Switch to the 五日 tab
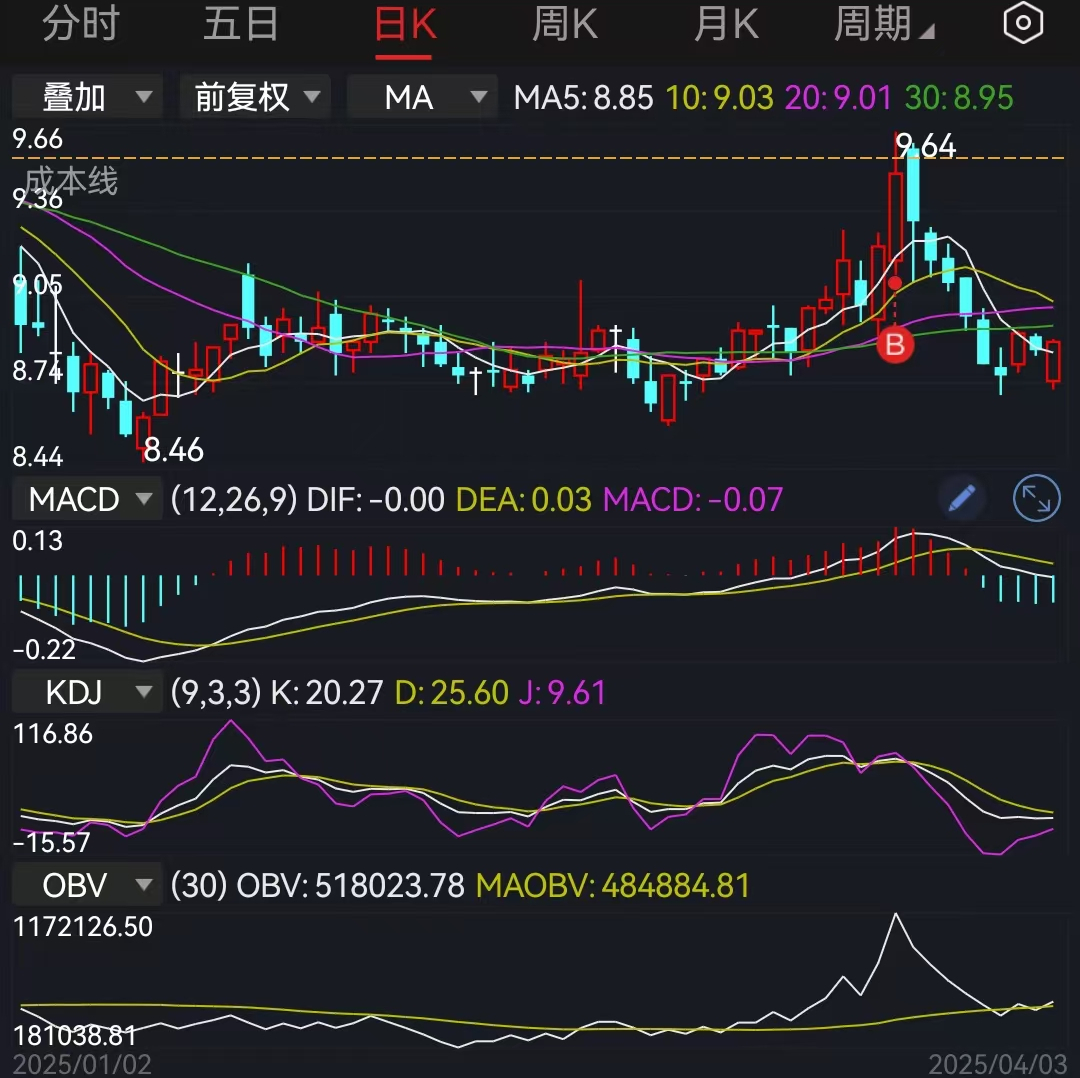Screen dimensions: 1080x1078 [x=240, y=22]
